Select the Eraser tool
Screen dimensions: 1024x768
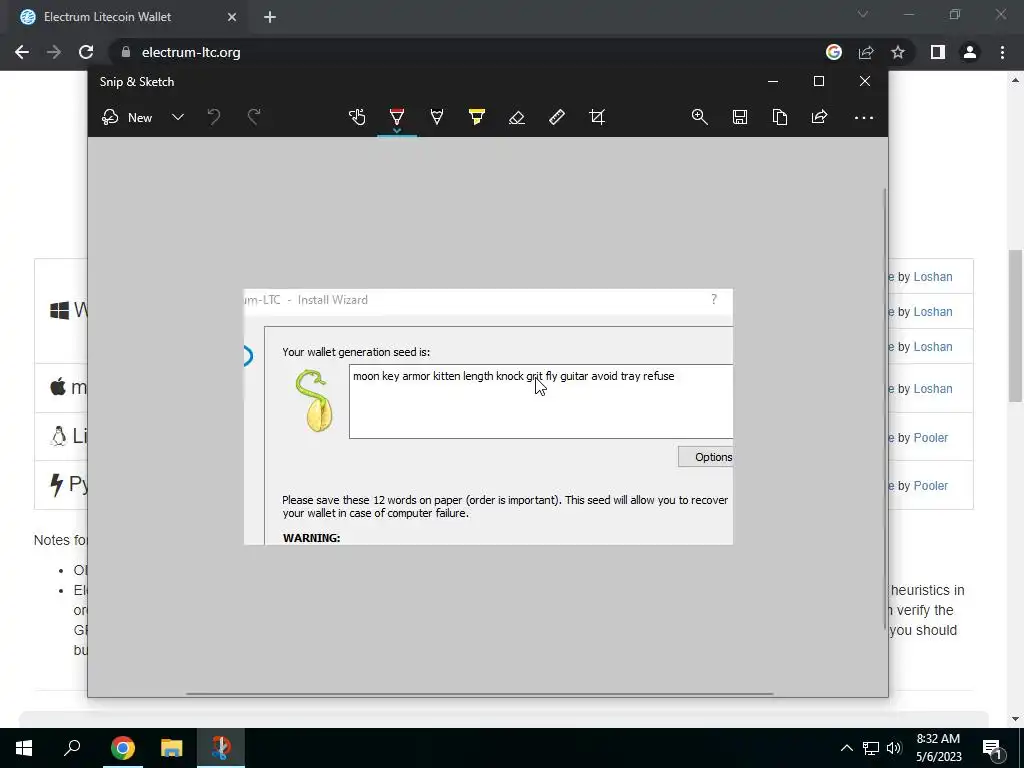(x=517, y=118)
